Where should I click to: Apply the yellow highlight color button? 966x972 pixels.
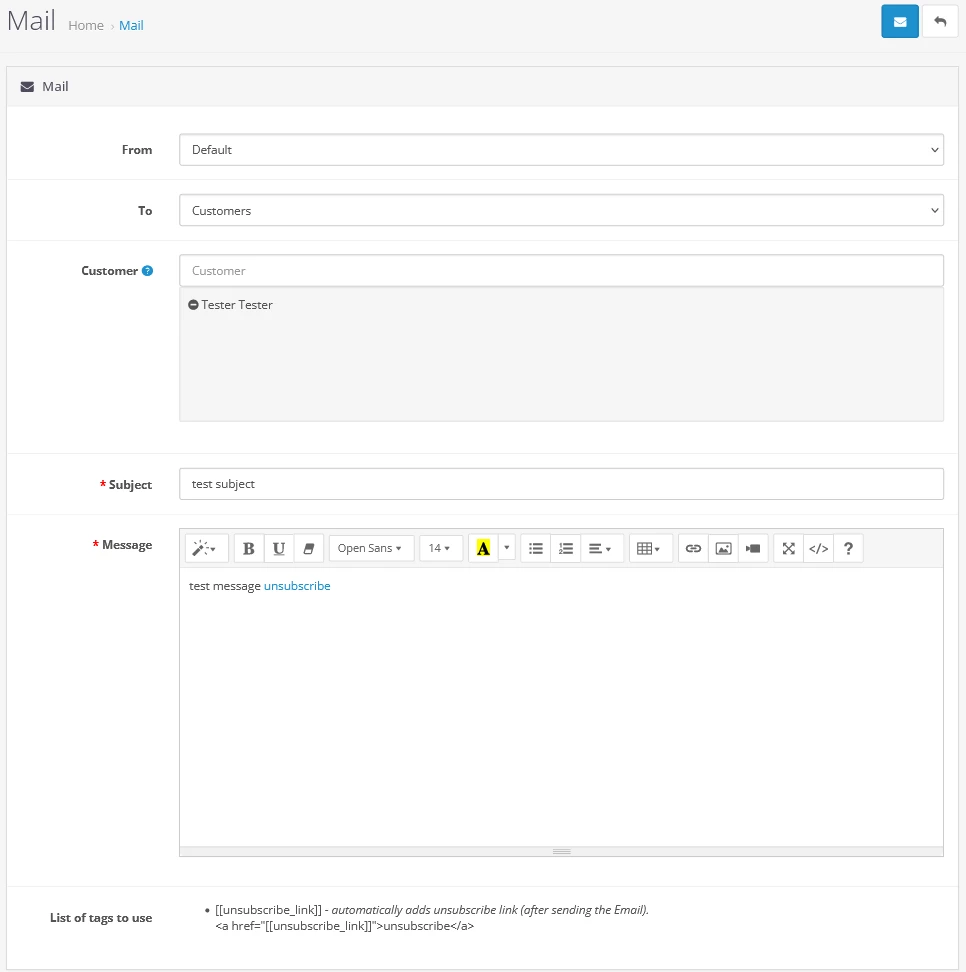point(483,548)
